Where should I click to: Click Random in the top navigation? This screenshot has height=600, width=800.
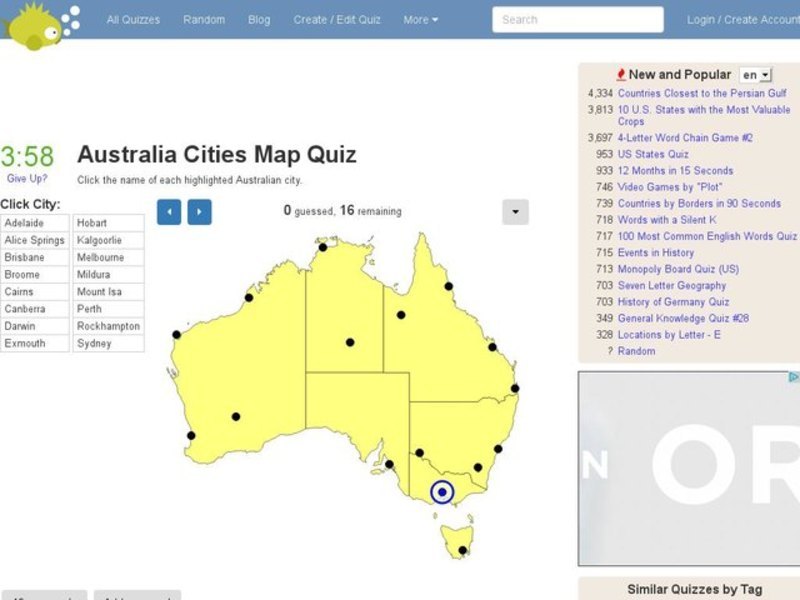[x=204, y=19]
